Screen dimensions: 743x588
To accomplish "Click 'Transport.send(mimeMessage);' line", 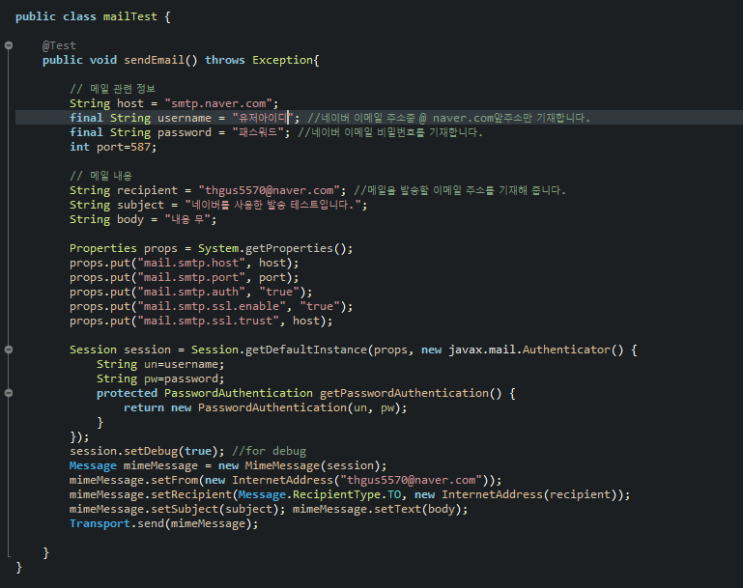I will tap(164, 524).
